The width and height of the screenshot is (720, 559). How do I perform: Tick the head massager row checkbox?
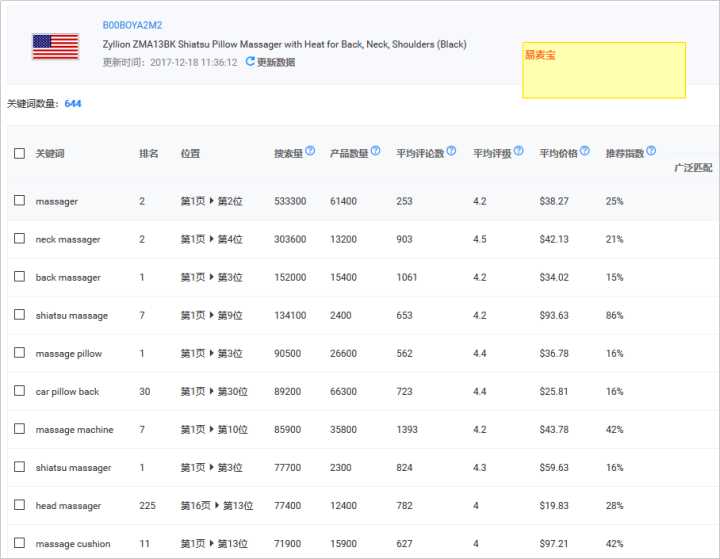(20, 506)
